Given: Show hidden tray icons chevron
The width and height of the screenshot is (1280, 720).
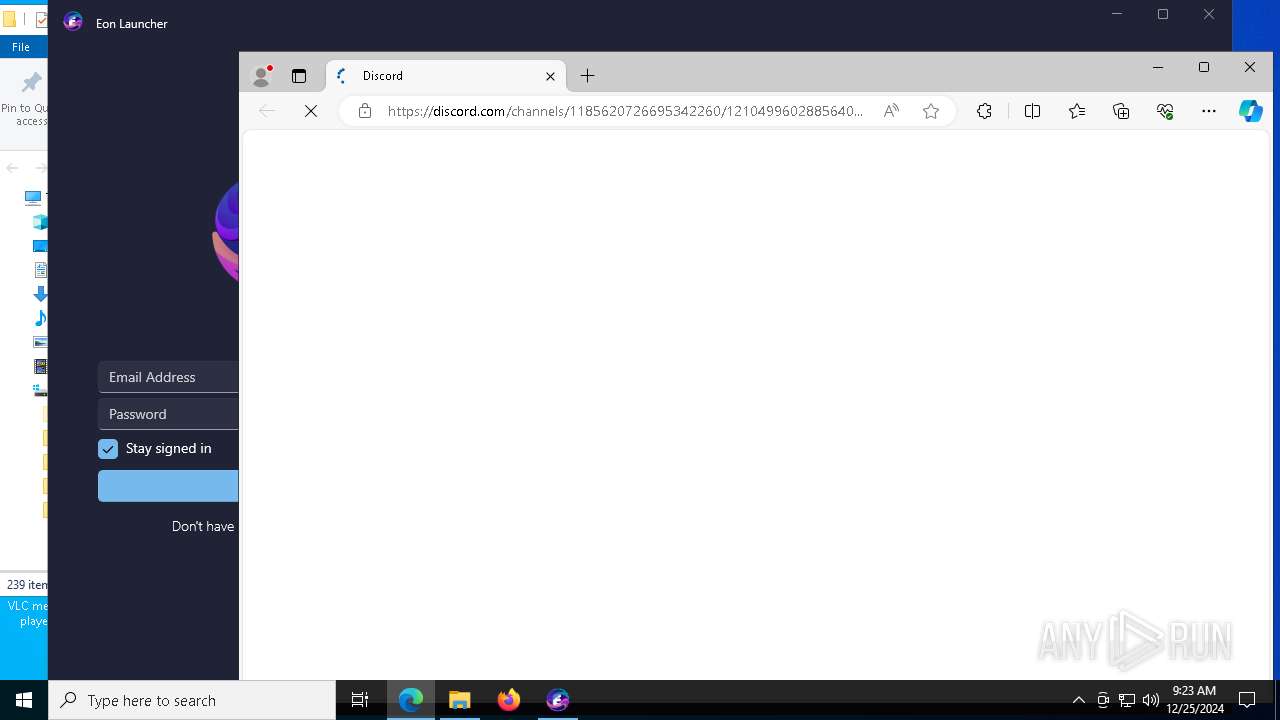Looking at the screenshot, I should pos(1078,700).
